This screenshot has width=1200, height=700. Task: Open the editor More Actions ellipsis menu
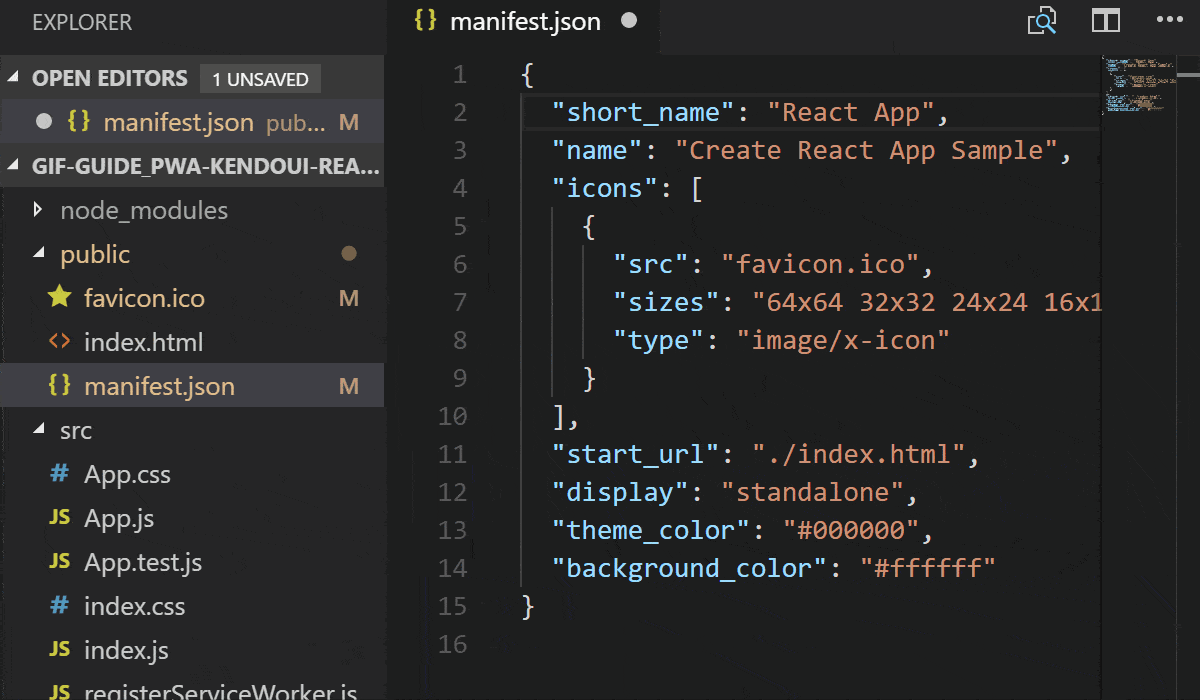tap(1169, 20)
